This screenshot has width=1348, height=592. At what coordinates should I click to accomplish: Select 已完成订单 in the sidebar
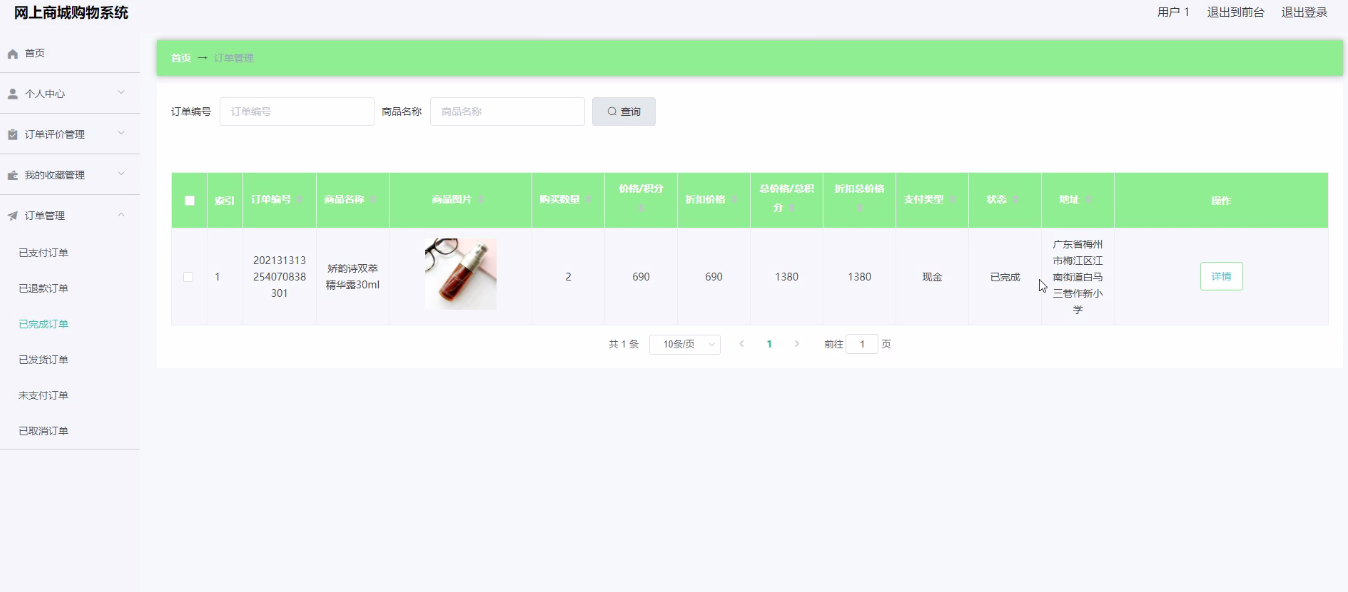pyautogui.click(x=43, y=324)
